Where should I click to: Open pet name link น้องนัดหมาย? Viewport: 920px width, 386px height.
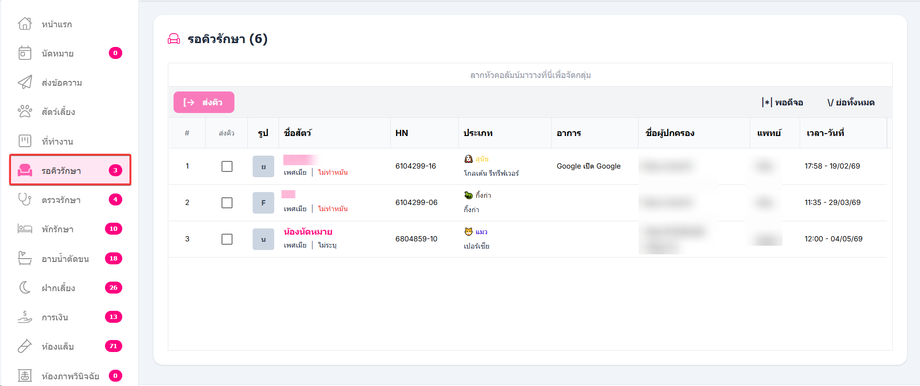pos(308,232)
